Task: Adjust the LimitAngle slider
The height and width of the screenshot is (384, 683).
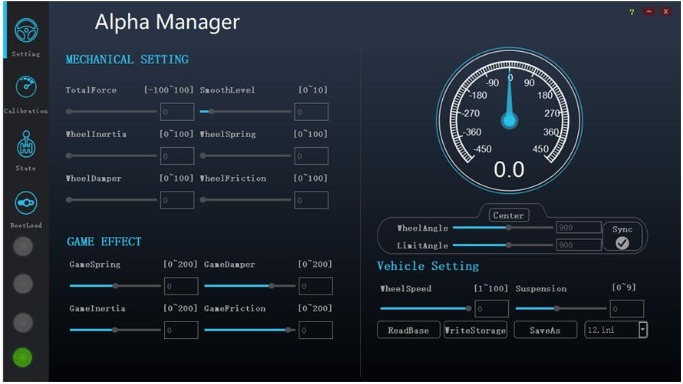Action: click(503, 245)
